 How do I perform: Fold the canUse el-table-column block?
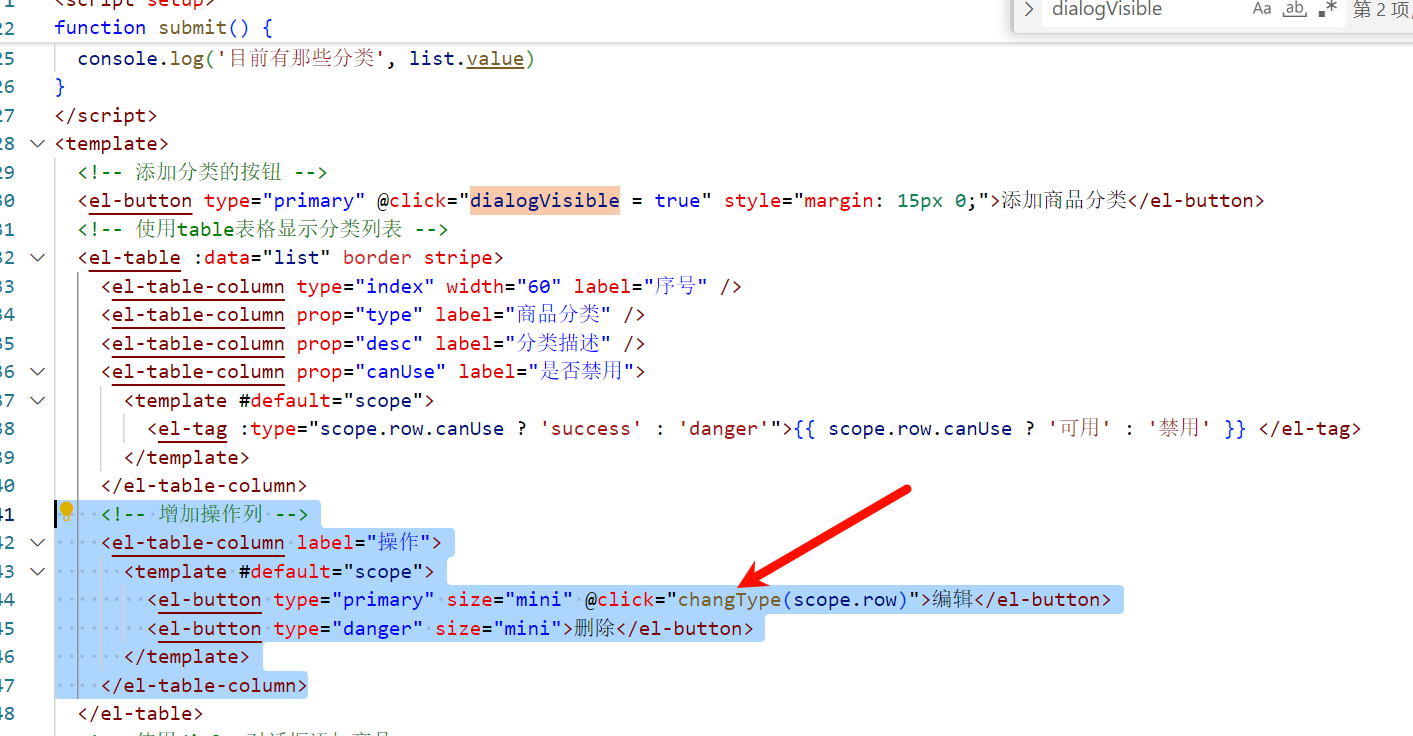point(37,371)
